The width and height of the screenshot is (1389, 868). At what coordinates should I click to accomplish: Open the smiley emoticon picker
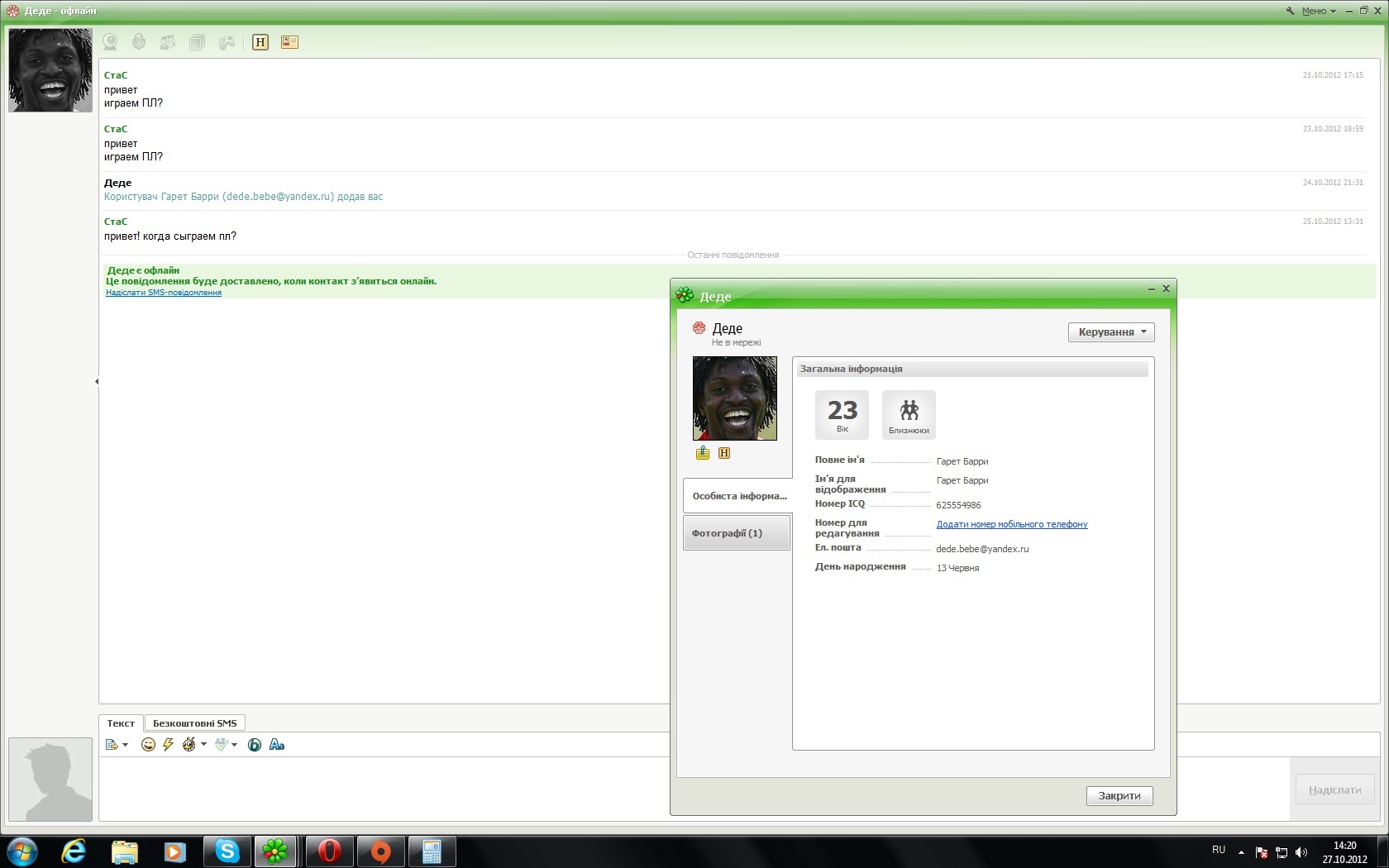[148, 745]
